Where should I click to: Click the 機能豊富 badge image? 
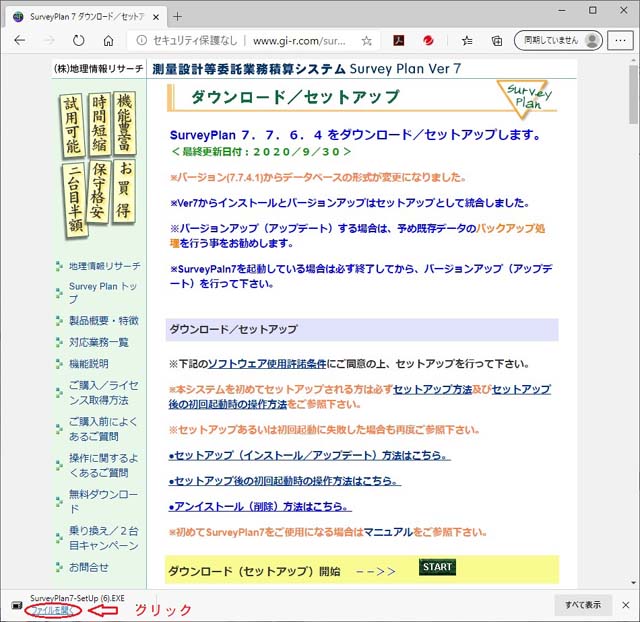pyautogui.click(x=124, y=123)
